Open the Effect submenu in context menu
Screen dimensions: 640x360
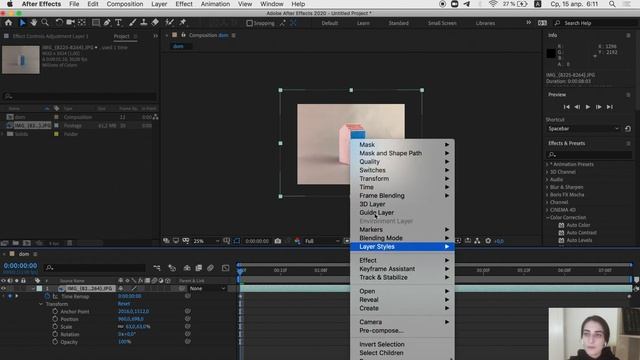click(402, 260)
